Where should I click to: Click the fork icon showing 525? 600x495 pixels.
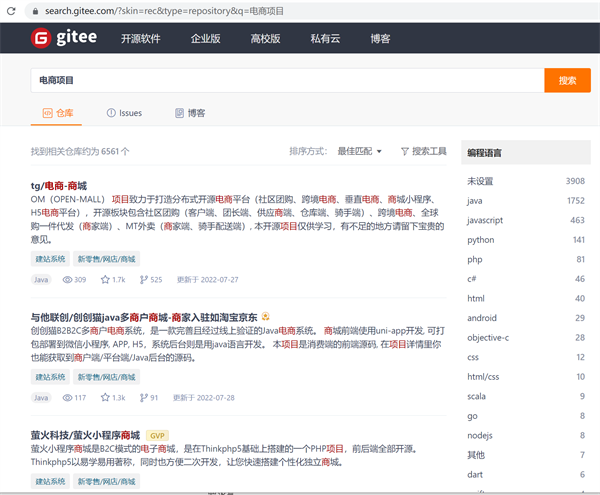(x=143, y=280)
